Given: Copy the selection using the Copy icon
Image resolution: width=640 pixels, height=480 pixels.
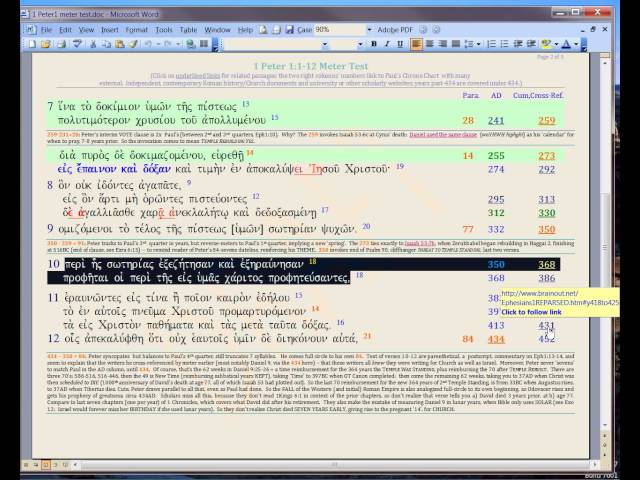Looking at the screenshot, I should coord(106,44).
